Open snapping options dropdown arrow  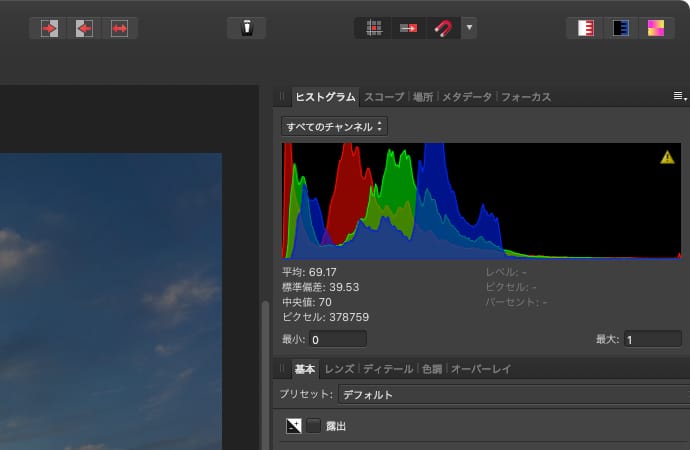[x=469, y=28]
